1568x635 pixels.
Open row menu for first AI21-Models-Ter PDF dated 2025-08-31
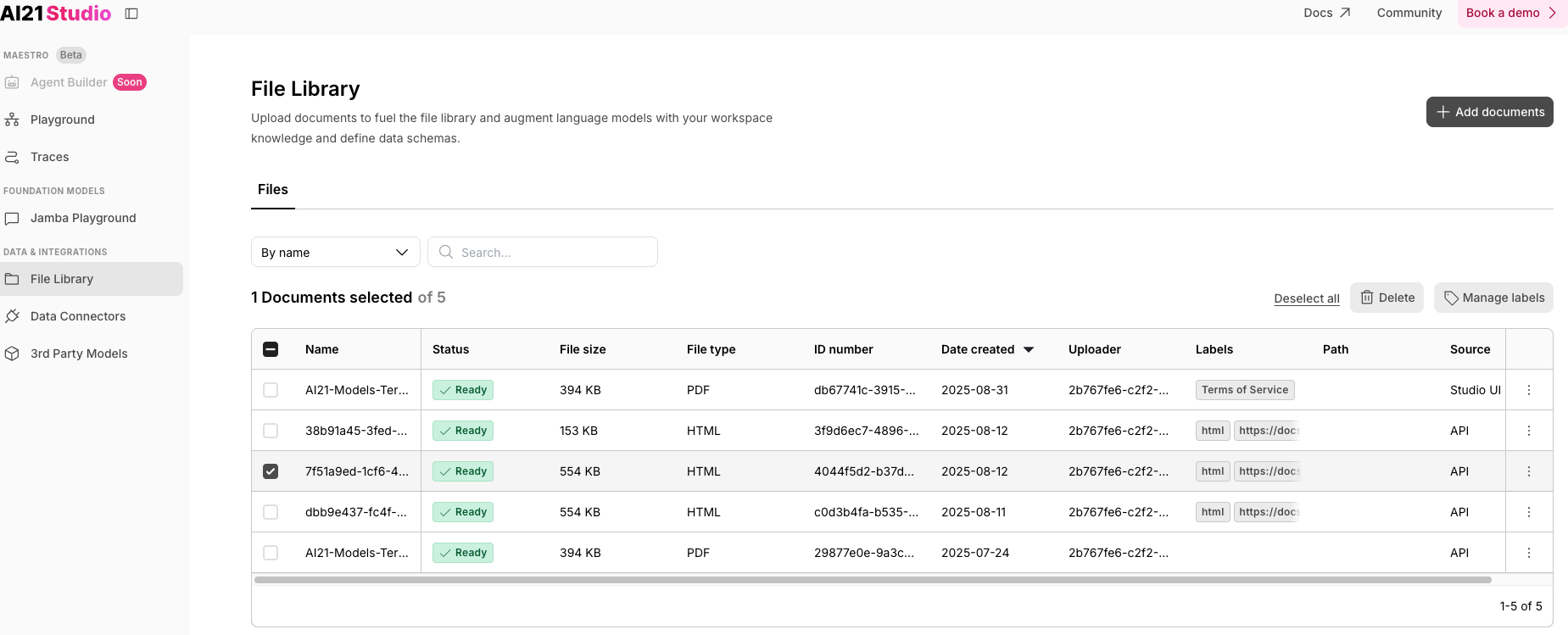pyautogui.click(x=1529, y=390)
